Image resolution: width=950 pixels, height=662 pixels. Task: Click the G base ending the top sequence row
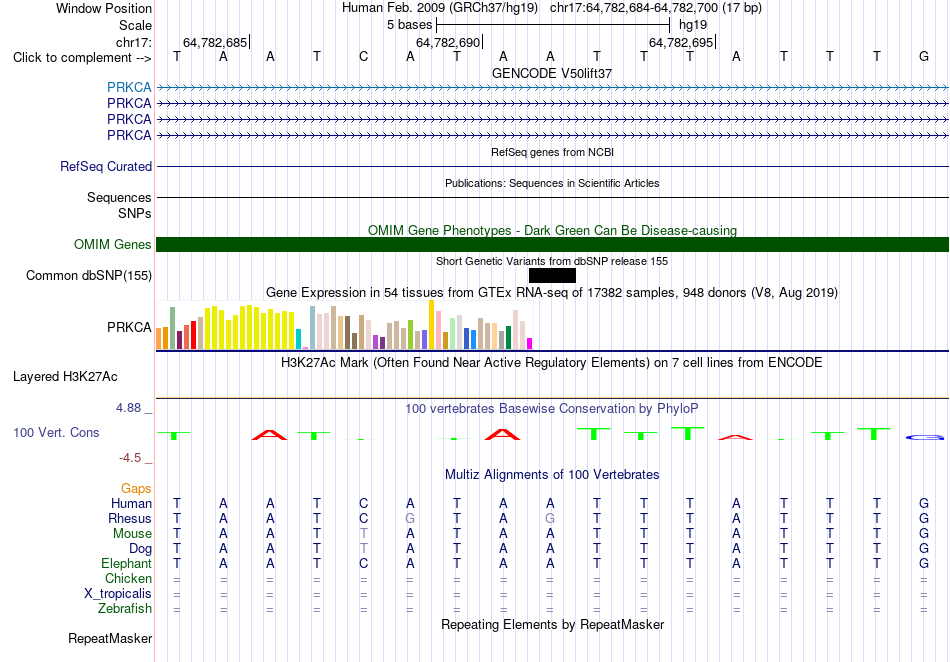pos(923,56)
